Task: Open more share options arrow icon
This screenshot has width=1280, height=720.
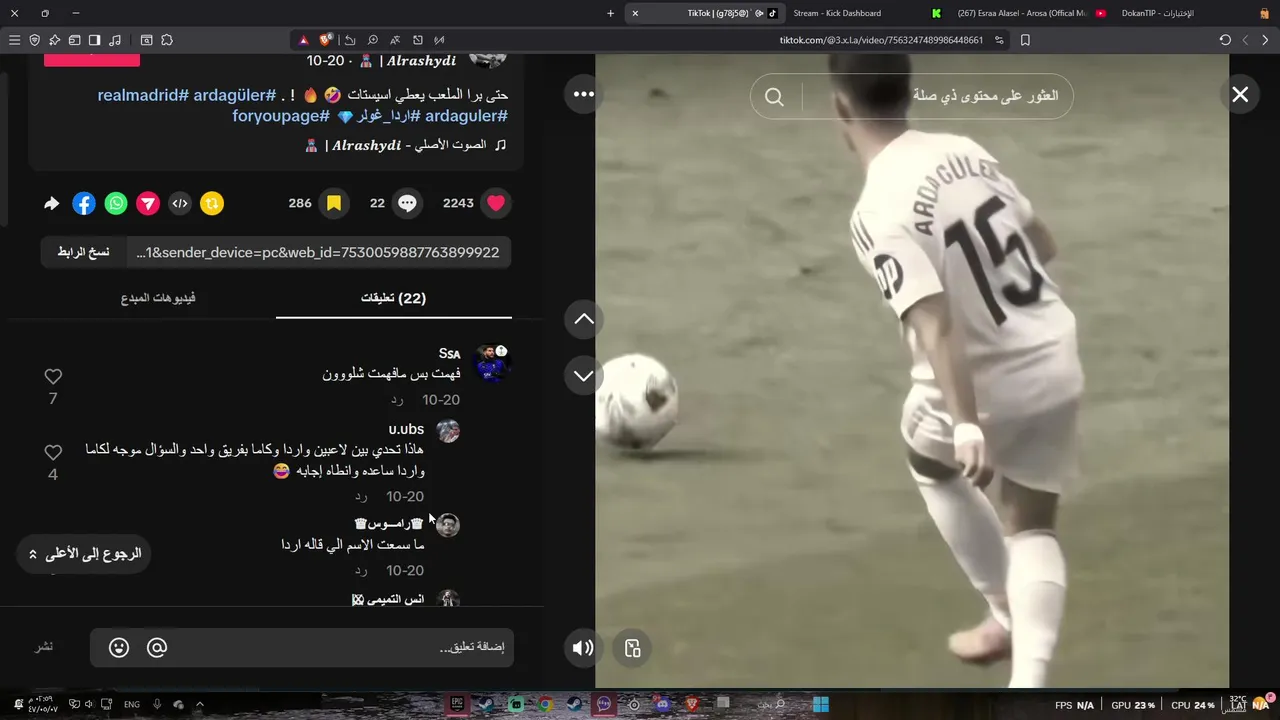Action: pyautogui.click(x=52, y=203)
